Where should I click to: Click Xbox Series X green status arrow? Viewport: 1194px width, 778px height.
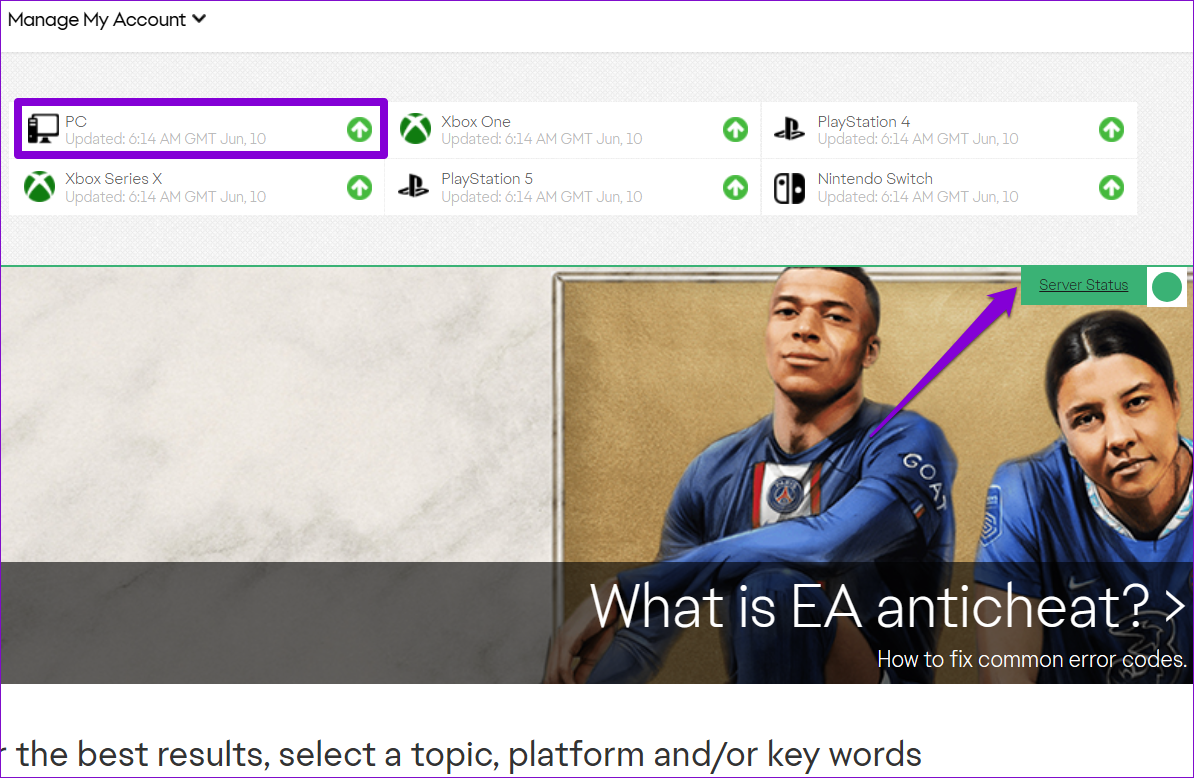tap(359, 187)
